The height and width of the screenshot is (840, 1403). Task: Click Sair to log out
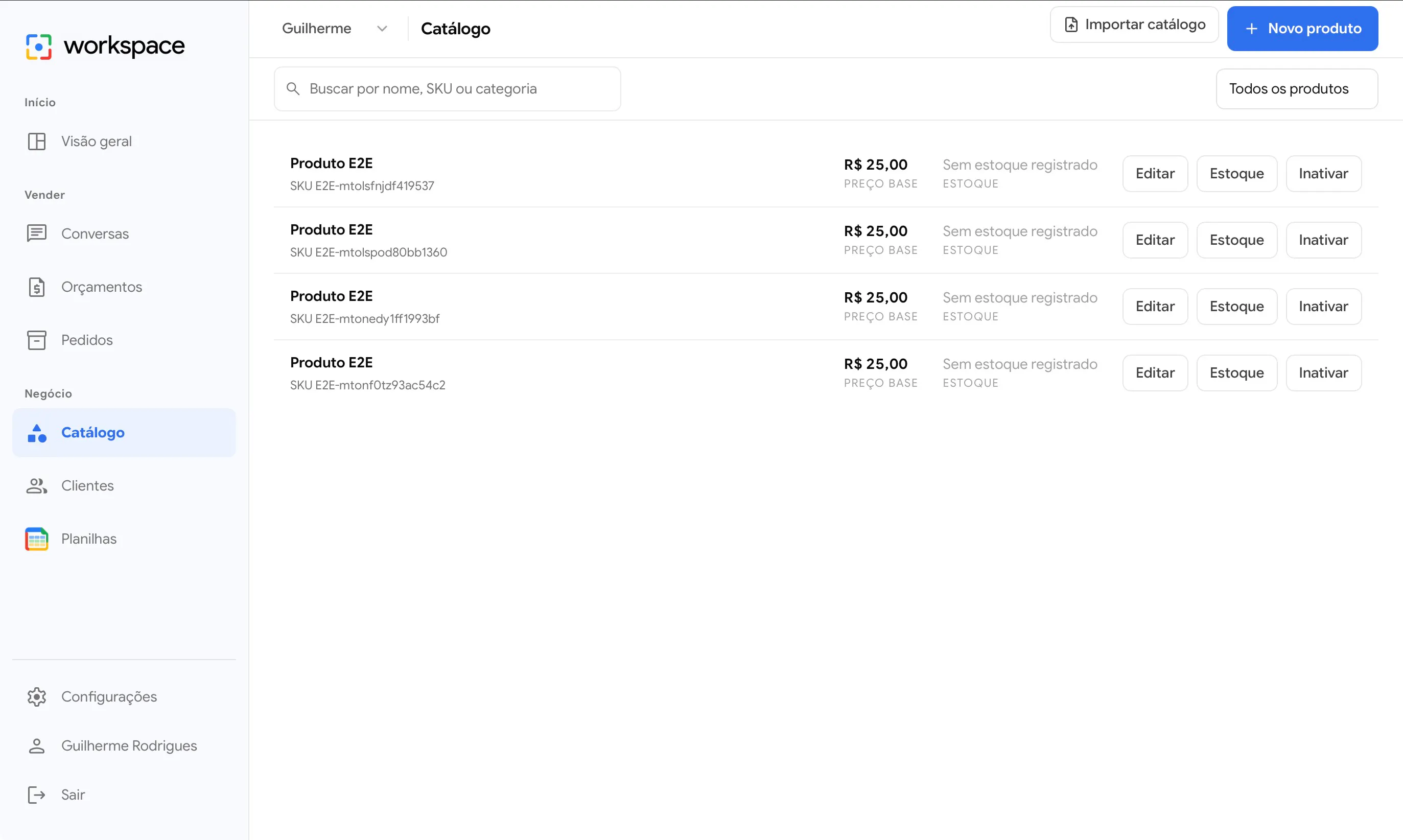[124, 795]
